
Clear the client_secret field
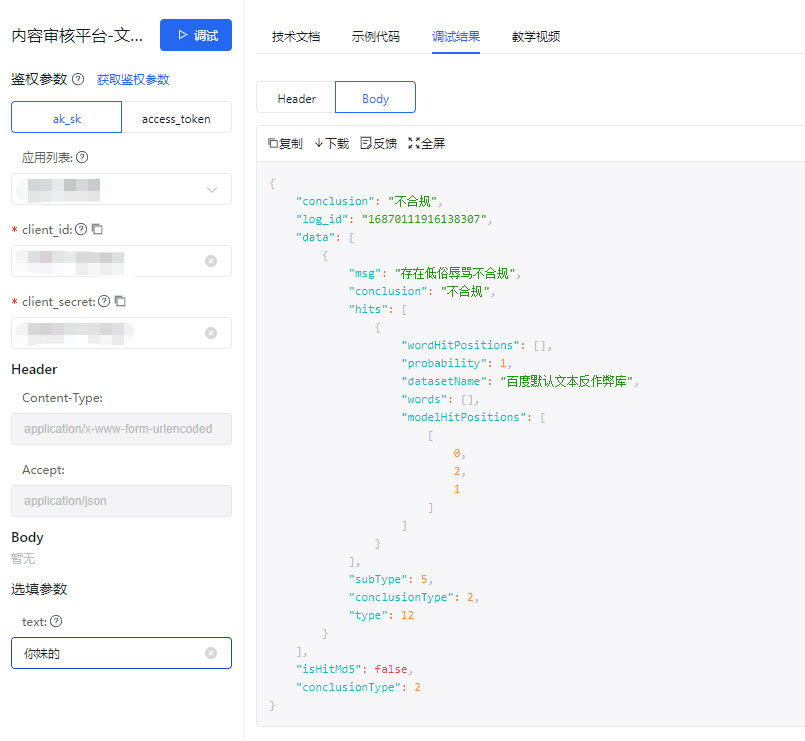click(211, 333)
